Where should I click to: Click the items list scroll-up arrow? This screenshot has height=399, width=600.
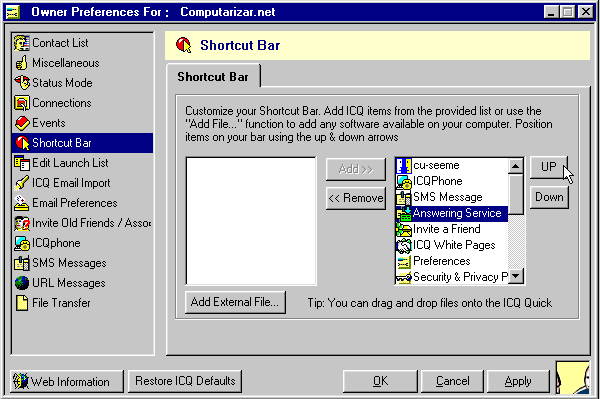coord(516,166)
